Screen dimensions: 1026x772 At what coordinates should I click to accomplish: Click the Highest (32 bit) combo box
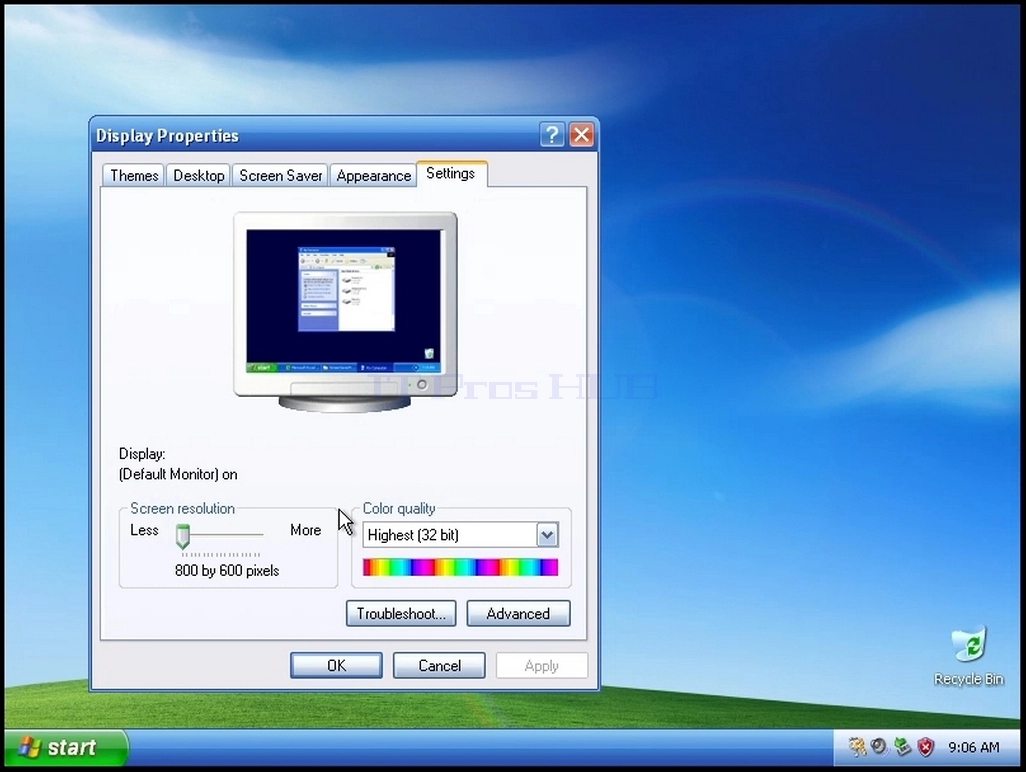tap(460, 535)
